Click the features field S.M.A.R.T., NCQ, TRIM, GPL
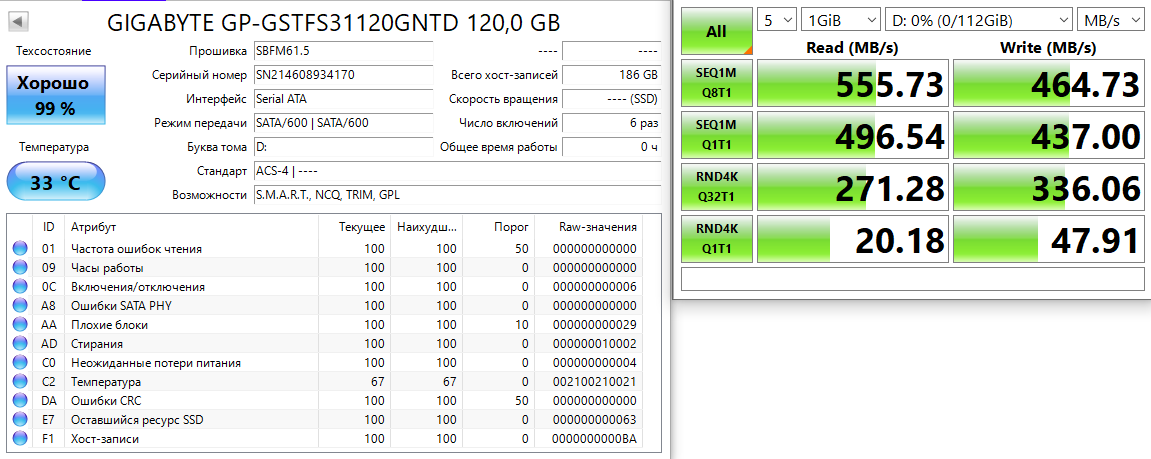The image size is (1151, 459). click(457, 195)
